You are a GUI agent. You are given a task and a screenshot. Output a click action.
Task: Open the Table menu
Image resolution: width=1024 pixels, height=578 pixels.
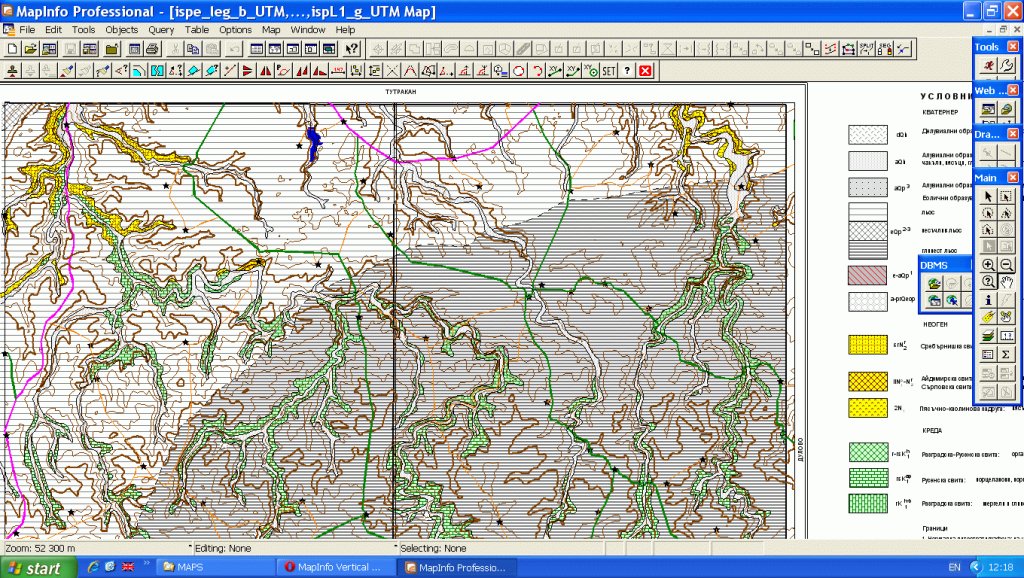[197, 30]
